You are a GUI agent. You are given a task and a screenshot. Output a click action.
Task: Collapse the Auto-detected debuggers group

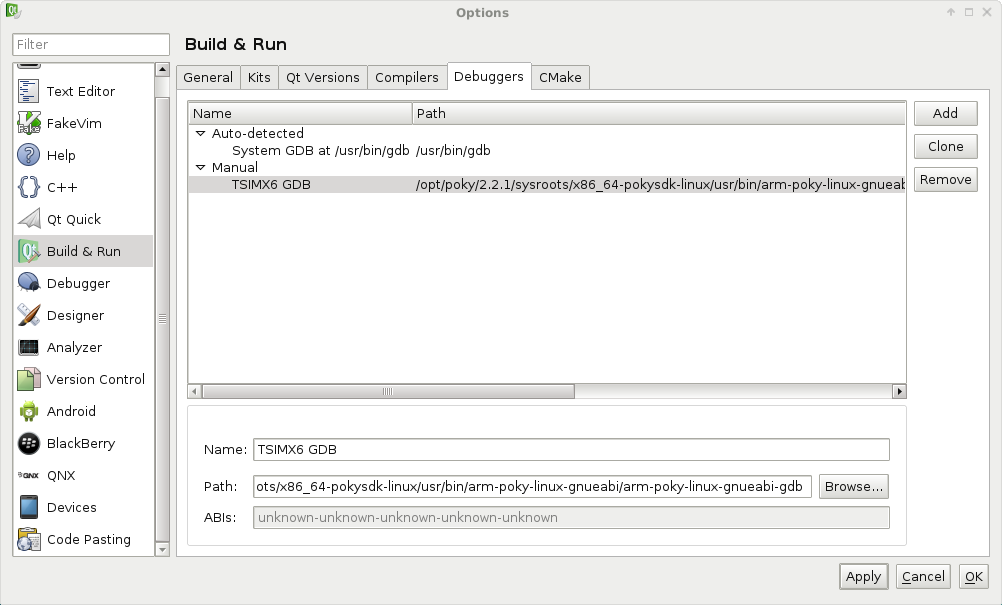coord(200,134)
